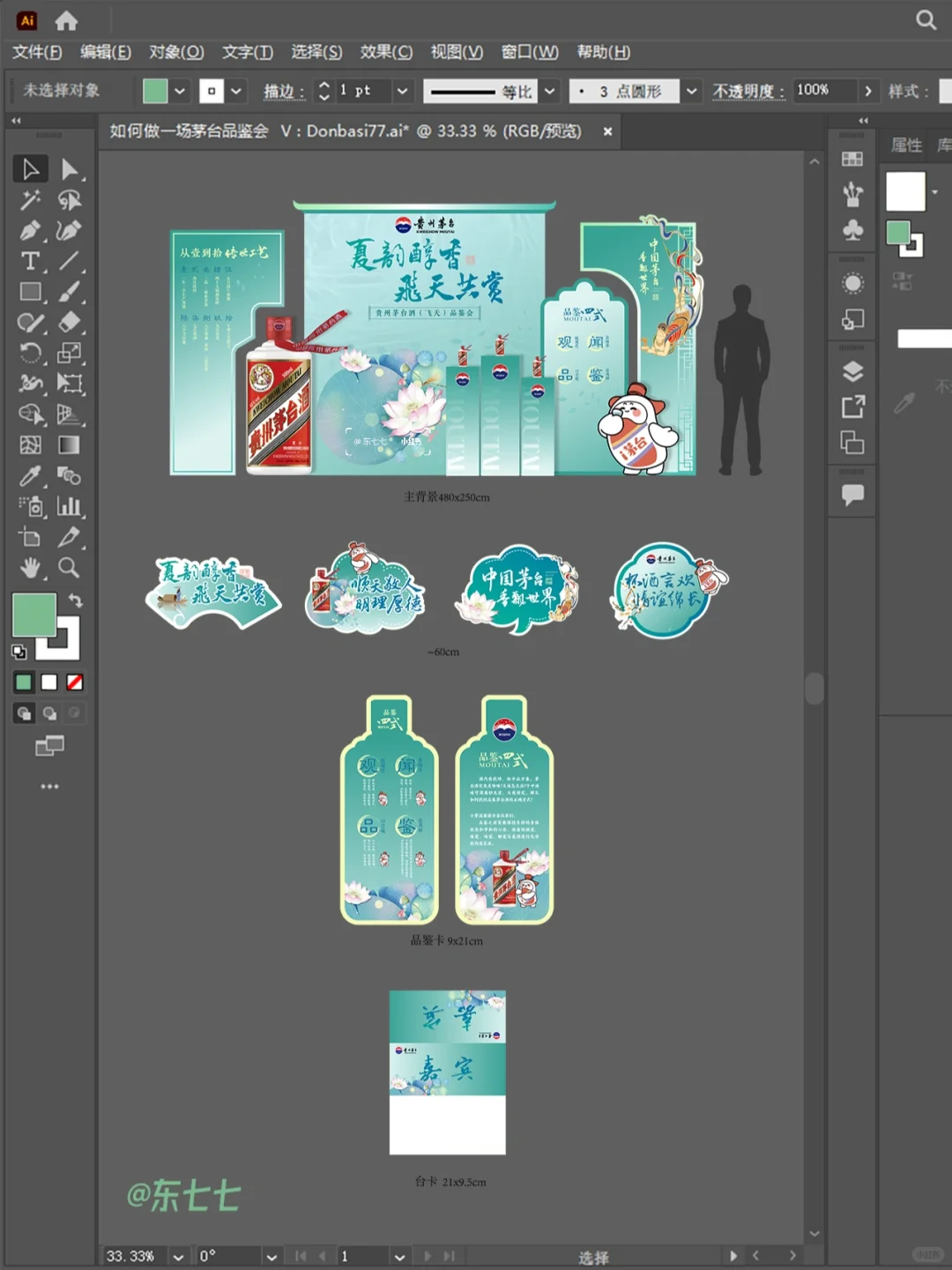This screenshot has height=1270, width=952.
Task: Reset to default fill and stroke
Action: (19, 653)
